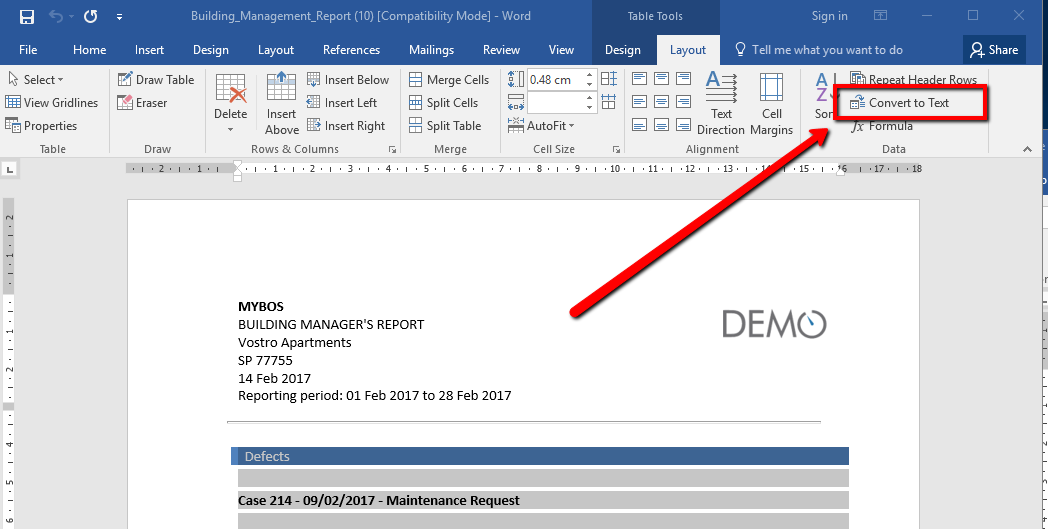This screenshot has height=529, width=1048.
Task: Select Align Bottom Right
Action: click(683, 125)
